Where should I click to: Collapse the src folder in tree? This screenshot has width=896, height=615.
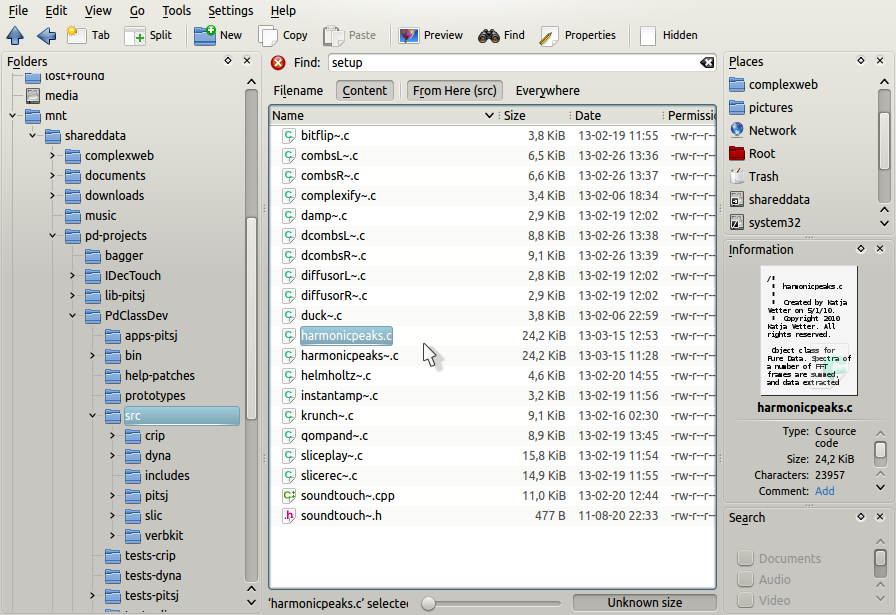[93, 416]
